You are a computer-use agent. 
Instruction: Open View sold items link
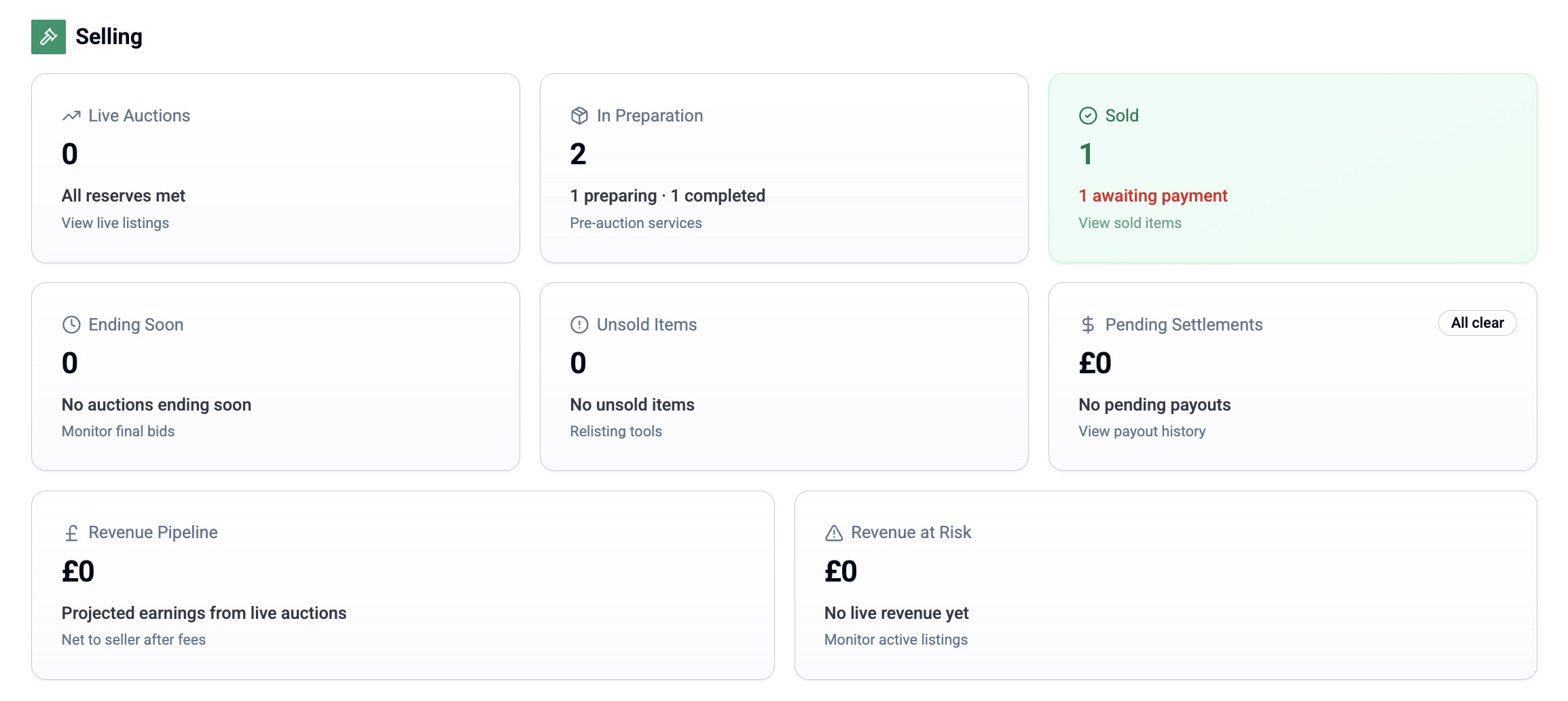[1130, 223]
